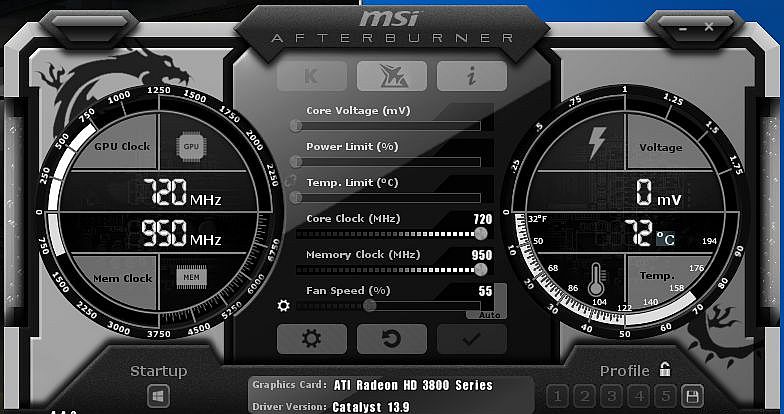Toggle the °C temperature unit

click(x=666, y=238)
